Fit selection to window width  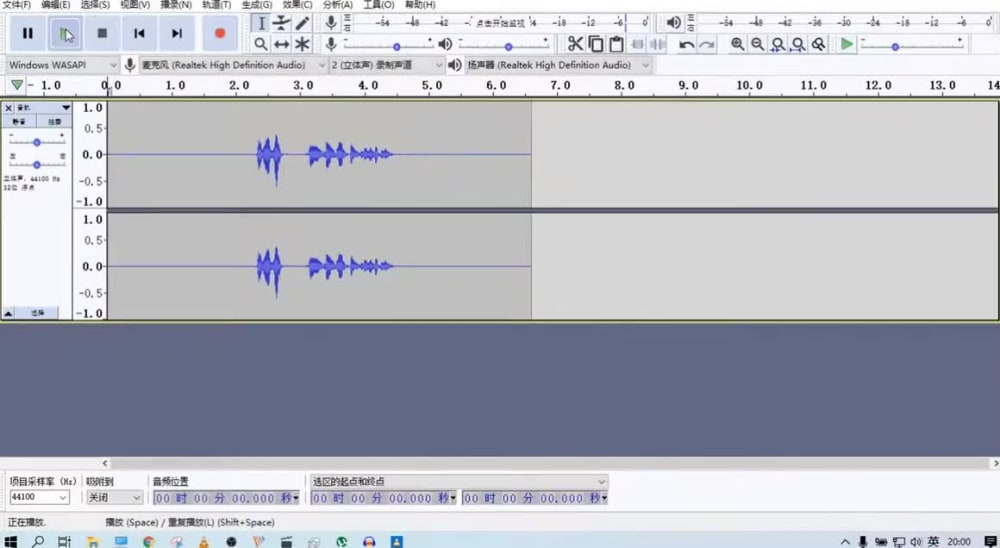(778, 44)
